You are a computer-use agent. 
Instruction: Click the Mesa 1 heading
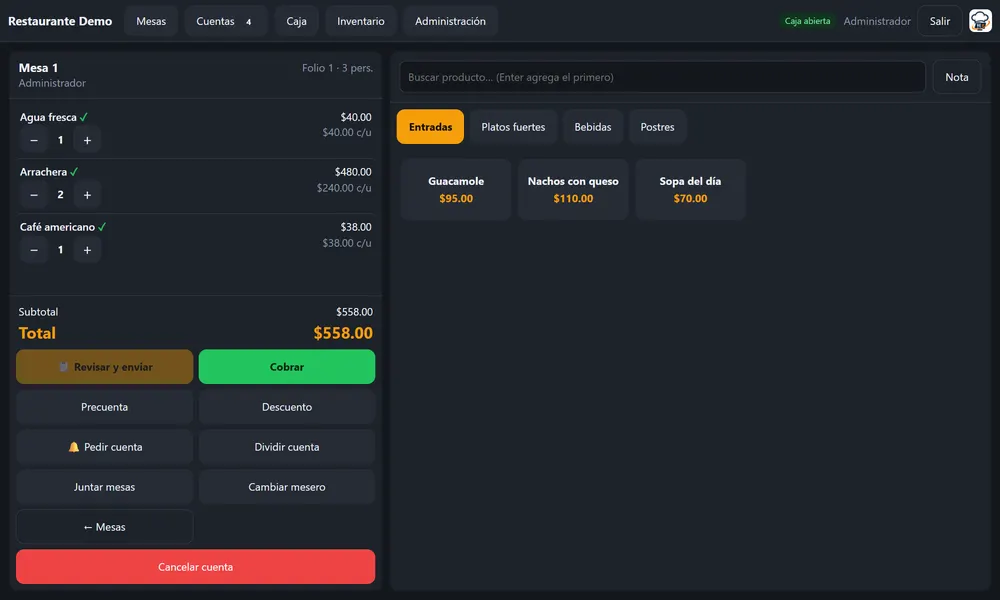pyautogui.click(x=38, y=68)
